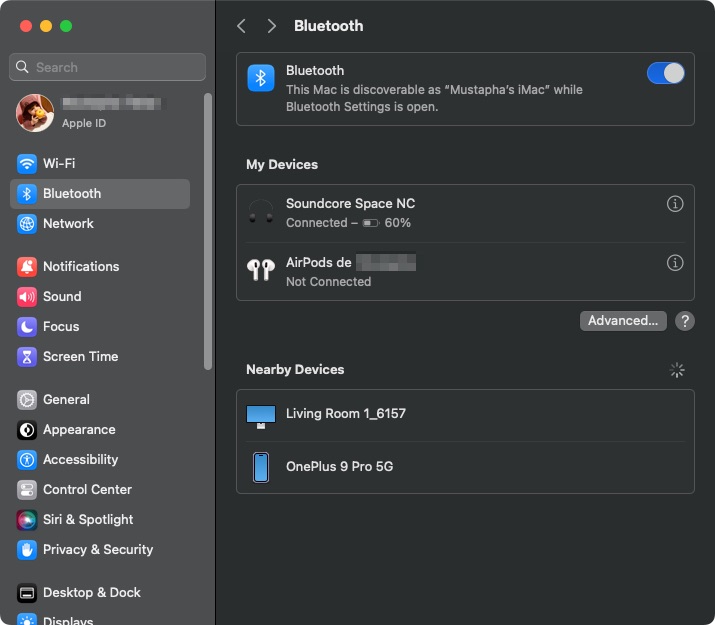Select Appearance in sidebar
The image size is (715, 625).
point(100,429)
